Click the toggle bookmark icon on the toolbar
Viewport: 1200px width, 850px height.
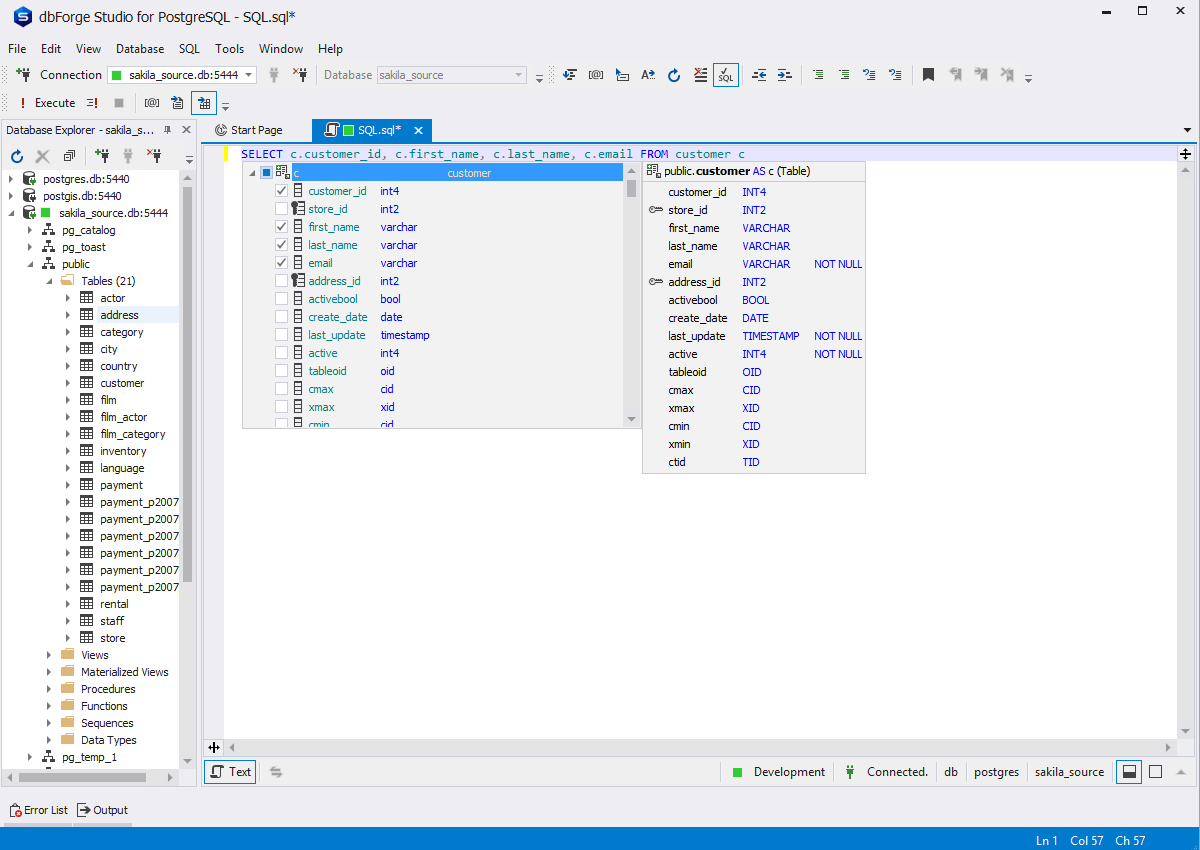[927, 74]
